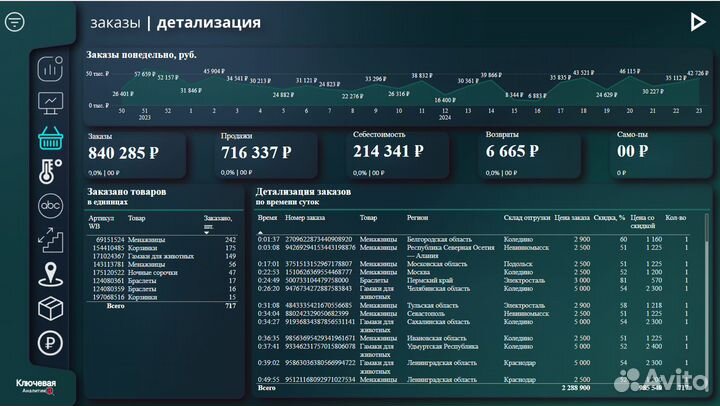Select the 'Менажницы' row with article 69151524
Screen dimensions: 720x406
click(x=160, y=240)
